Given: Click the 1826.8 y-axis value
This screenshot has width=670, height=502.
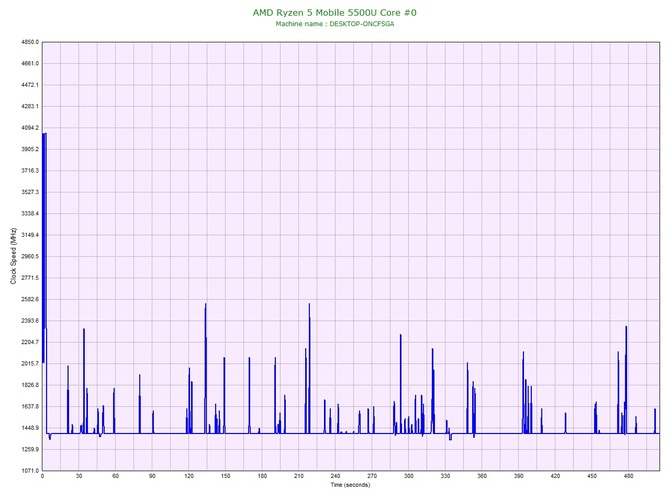Looking at the screenshot, I should 29,385.
